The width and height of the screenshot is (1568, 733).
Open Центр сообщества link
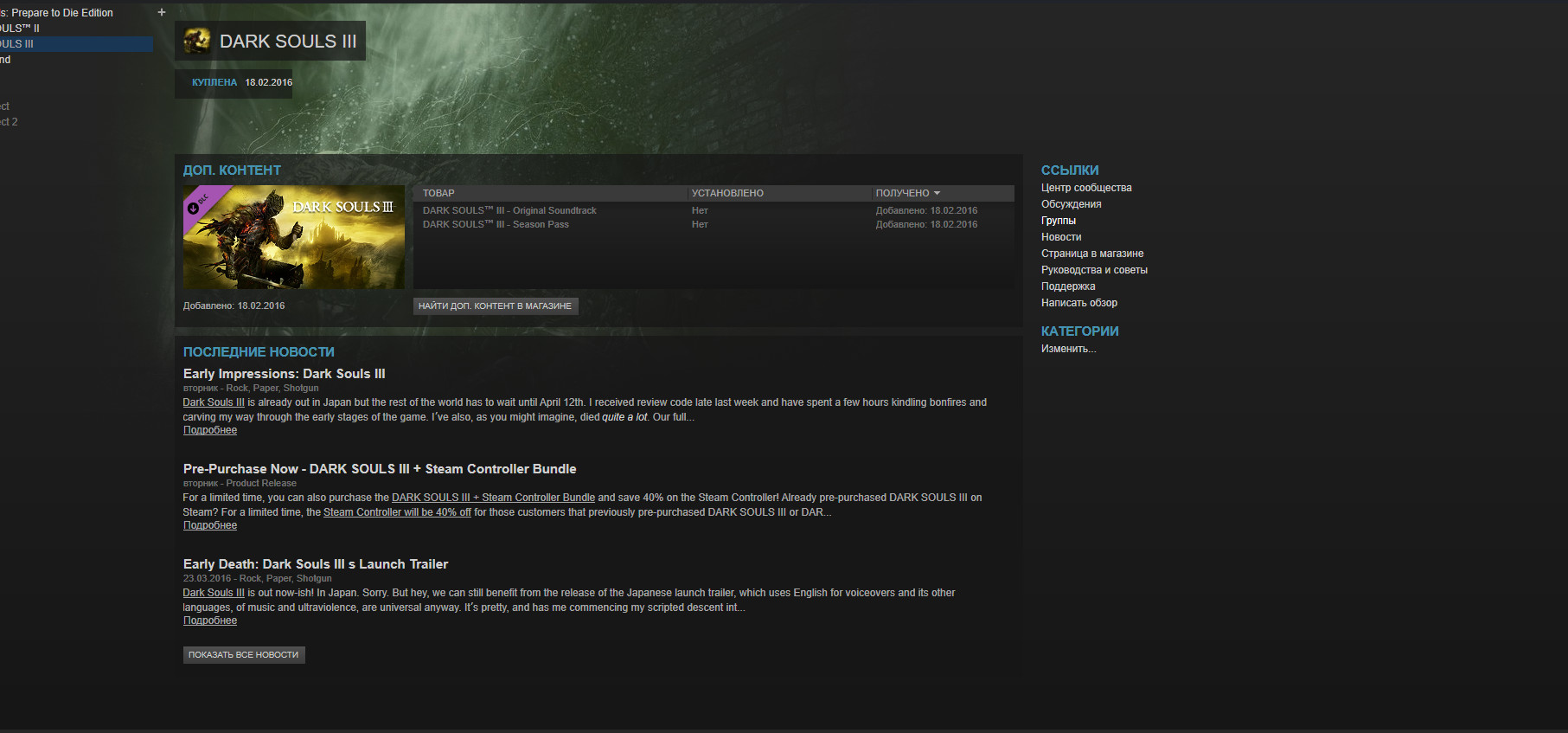1086,188
